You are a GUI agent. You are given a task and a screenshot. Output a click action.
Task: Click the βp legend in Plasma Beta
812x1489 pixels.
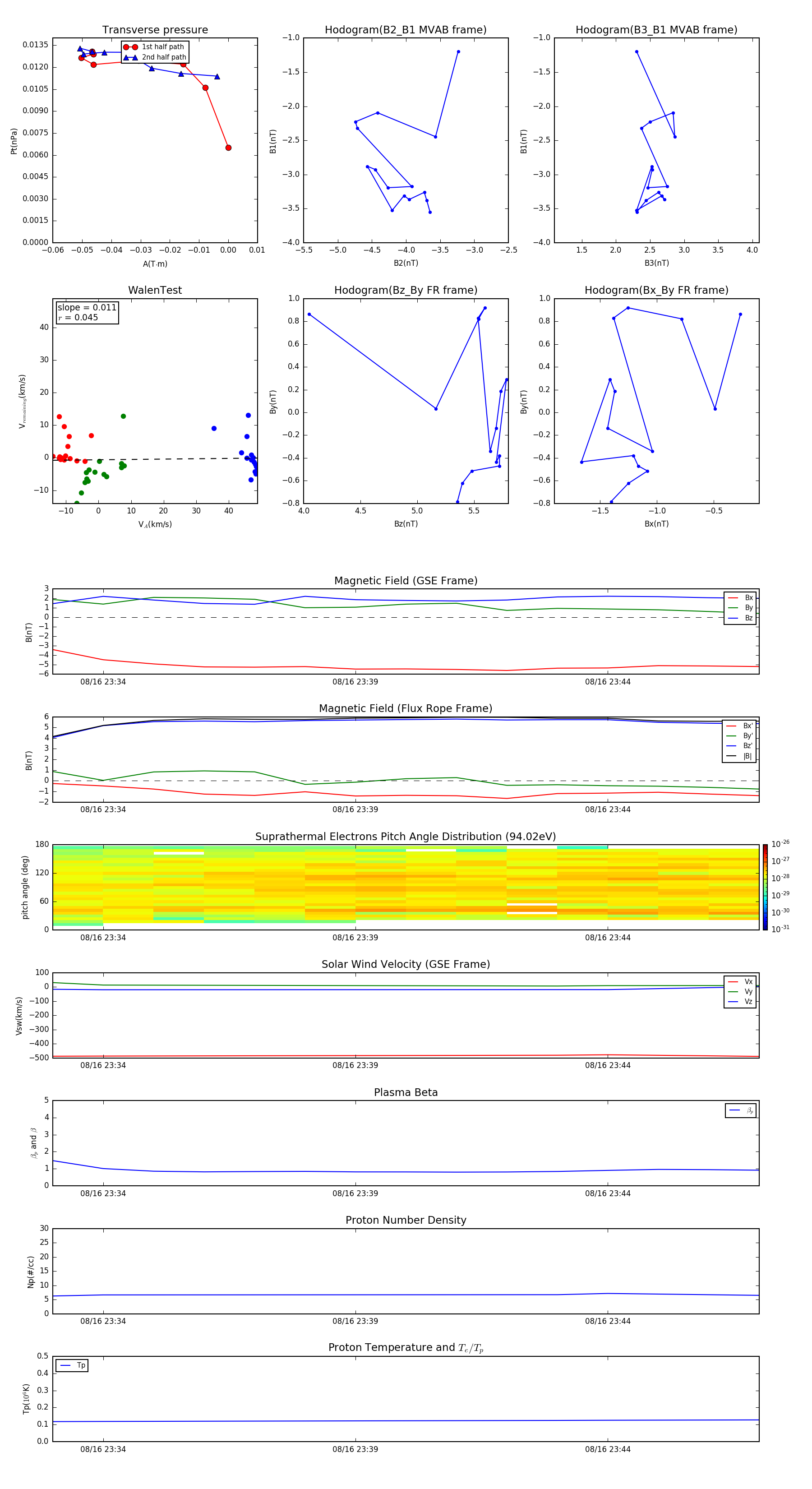[741, 1110]
